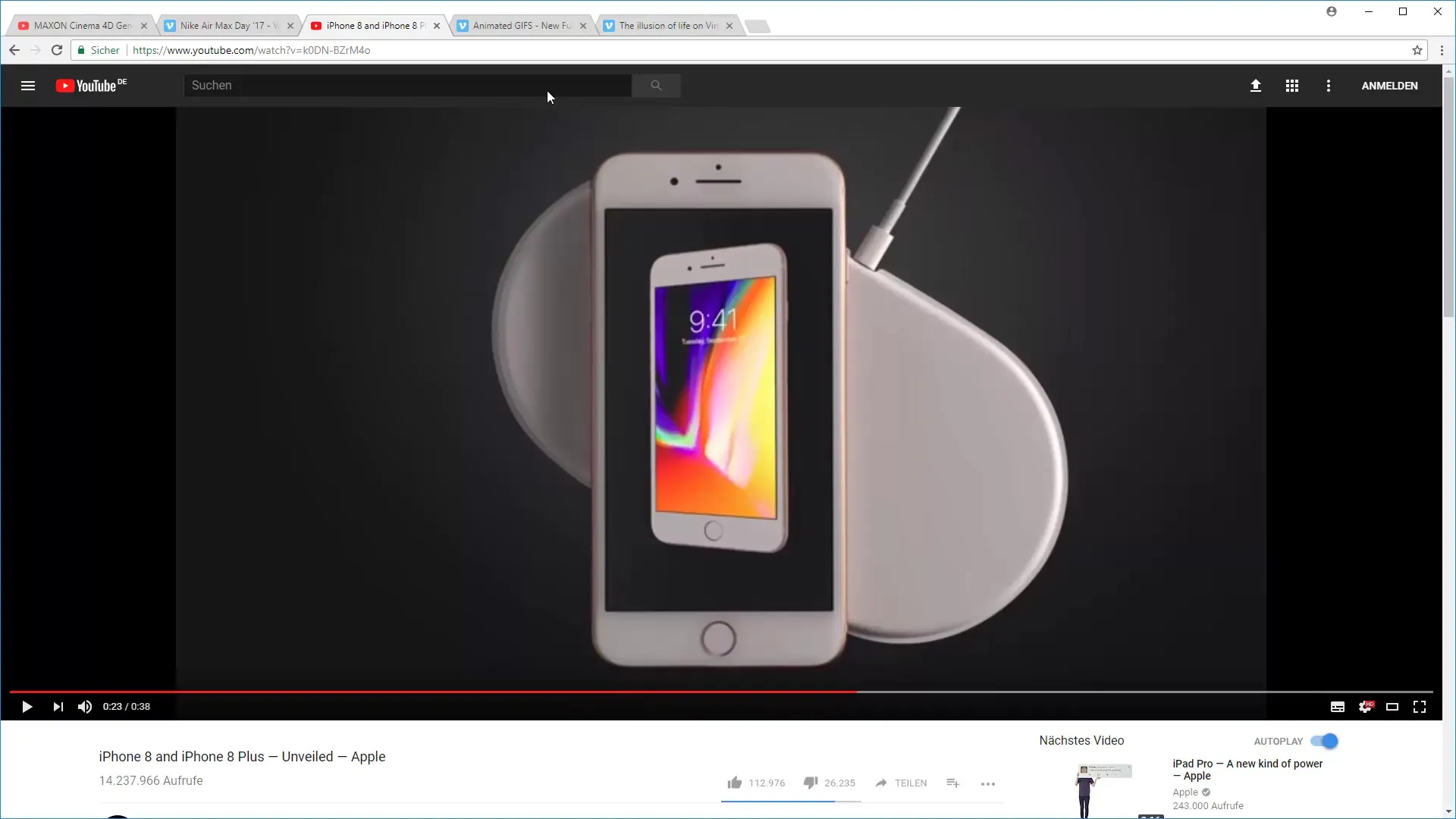The width and height of the screenshot is (1456, 819).
Task: Click the 14.237.966 Aufrufe view count
Action: pyautogui.click(x=151, y=781)
